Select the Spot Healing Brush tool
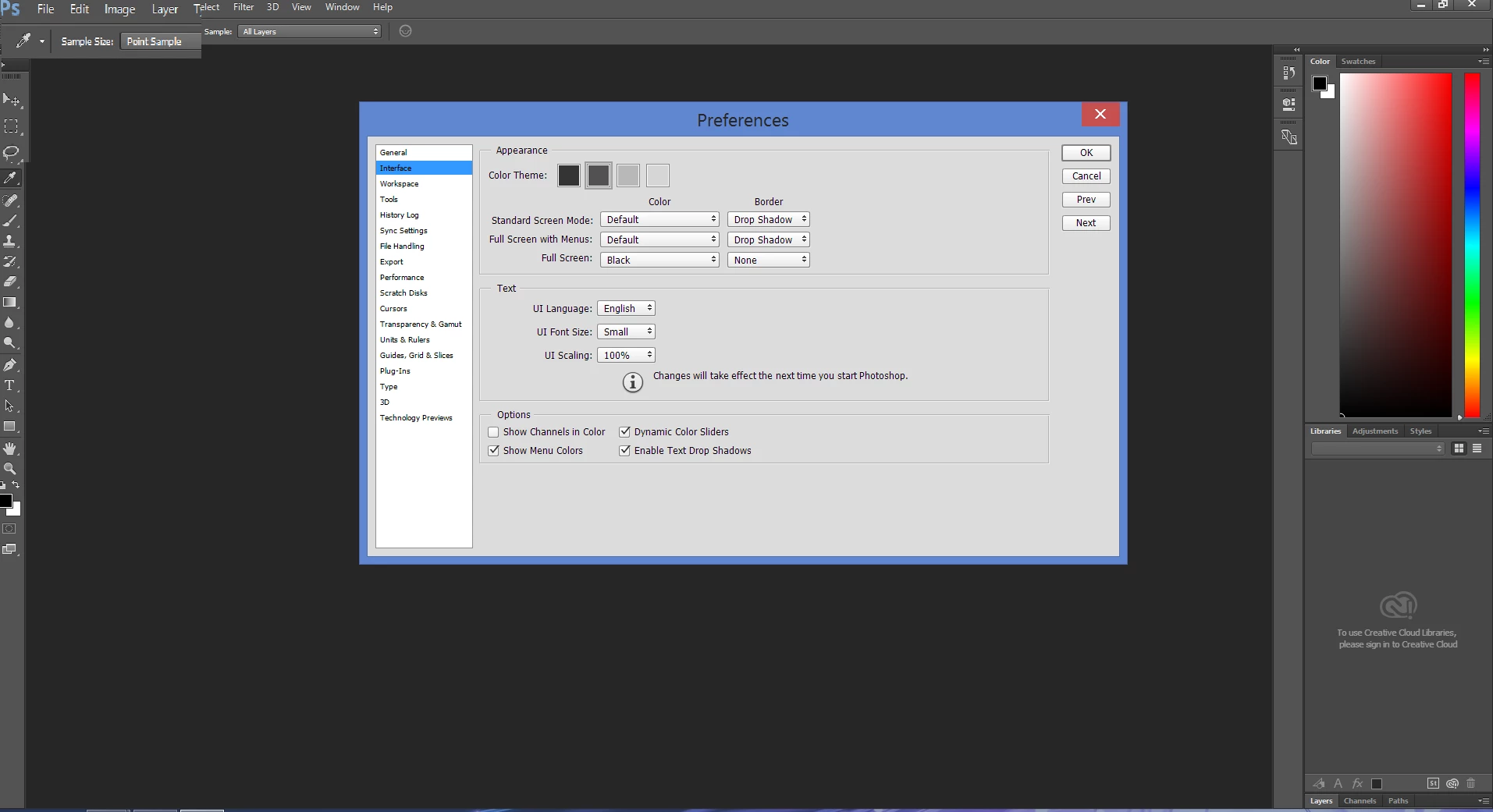The height and width of the screenshot is (812, 1493). click(x=11, y=200)
